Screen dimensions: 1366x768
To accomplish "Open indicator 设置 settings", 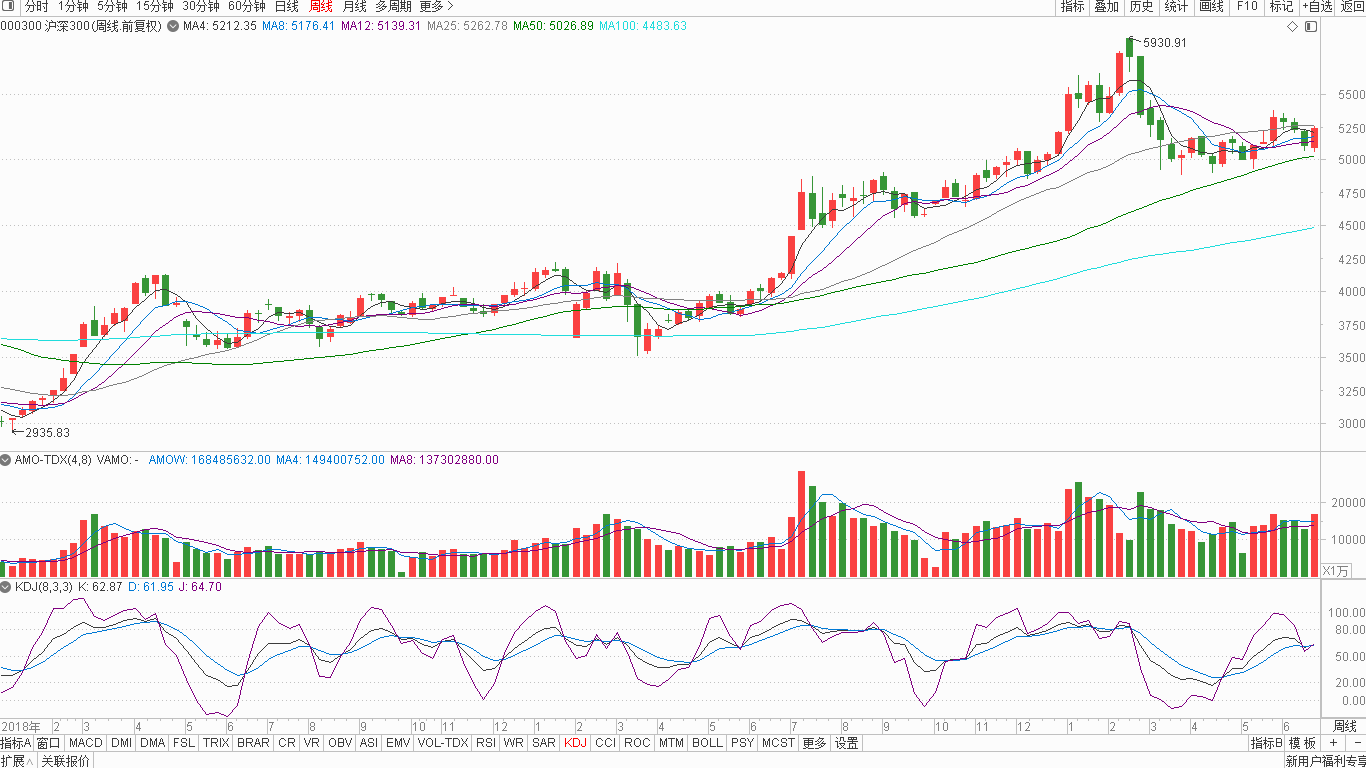I will click(847, 743).
